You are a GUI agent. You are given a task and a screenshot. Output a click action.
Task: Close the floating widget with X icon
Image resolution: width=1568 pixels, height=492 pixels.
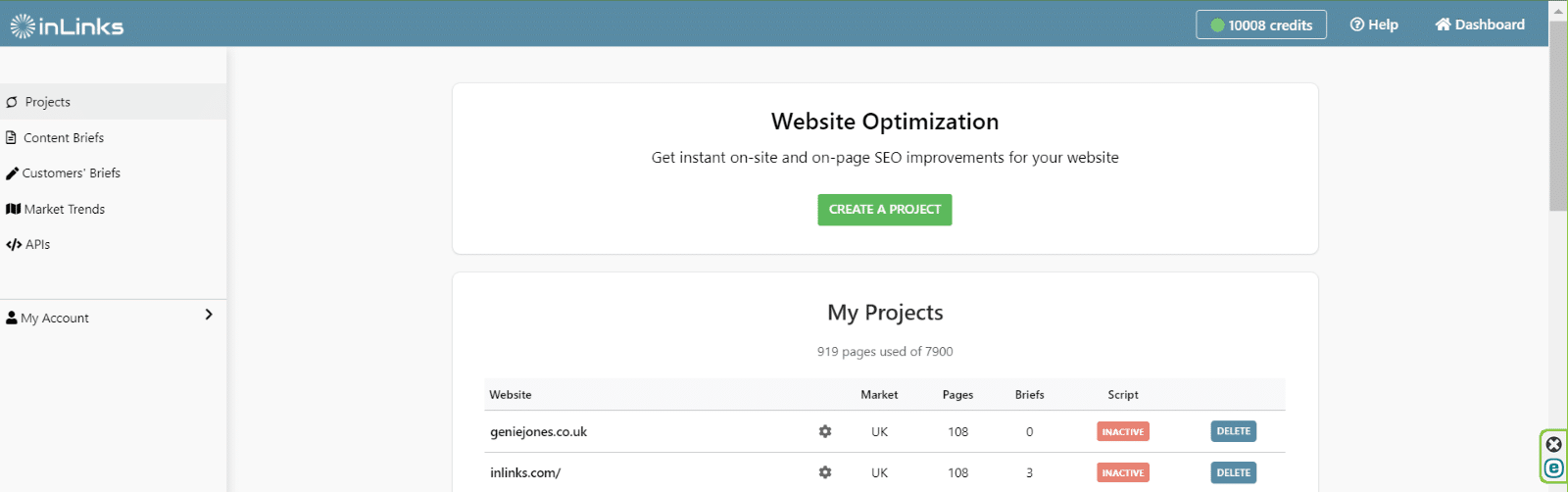click(1554, 444)
